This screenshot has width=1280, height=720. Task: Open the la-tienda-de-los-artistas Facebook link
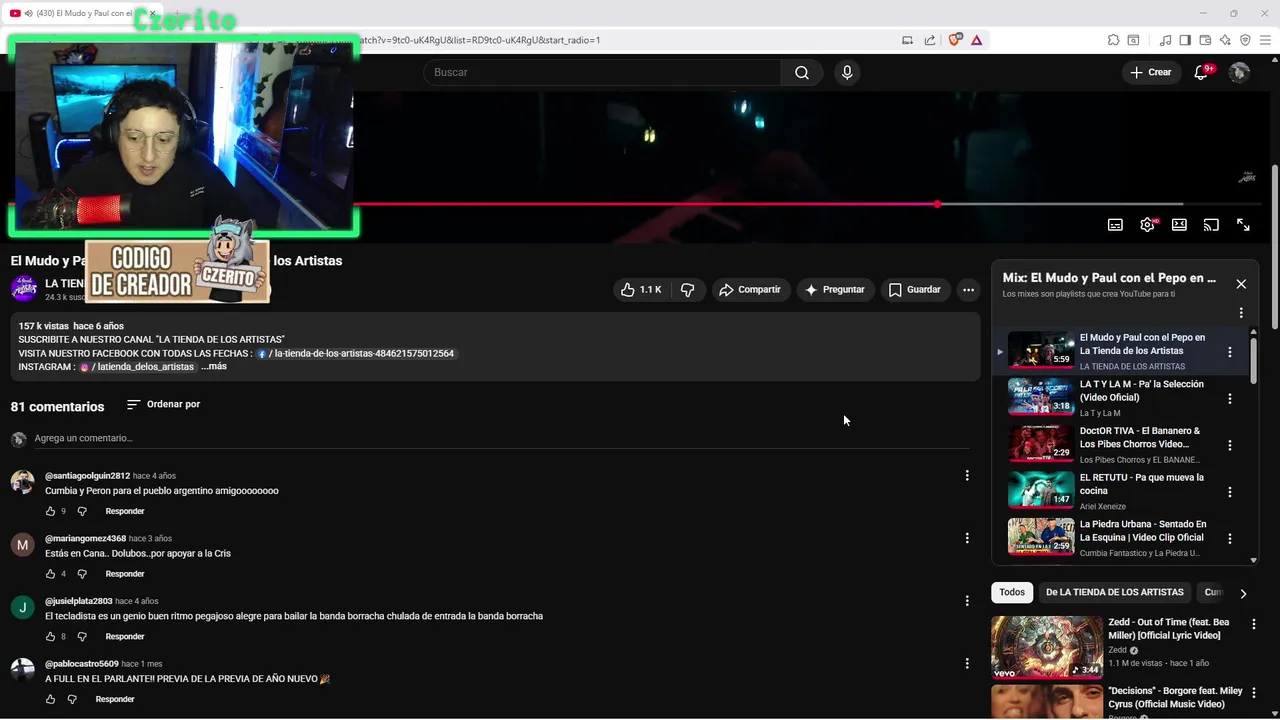(356, 354)
